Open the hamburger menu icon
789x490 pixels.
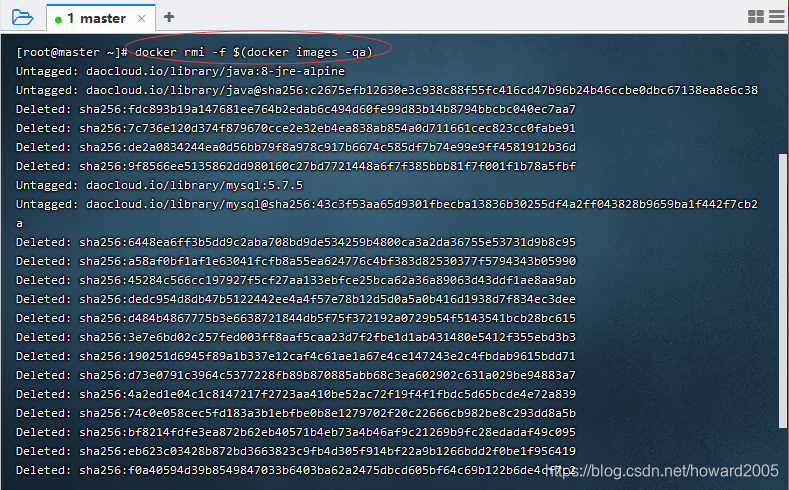777,17
